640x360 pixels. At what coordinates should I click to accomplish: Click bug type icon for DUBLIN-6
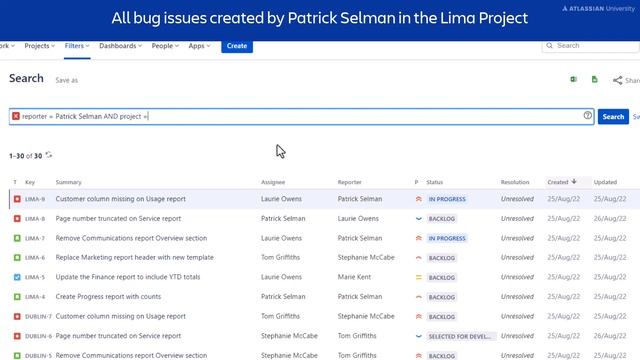[x=17, y=336]
